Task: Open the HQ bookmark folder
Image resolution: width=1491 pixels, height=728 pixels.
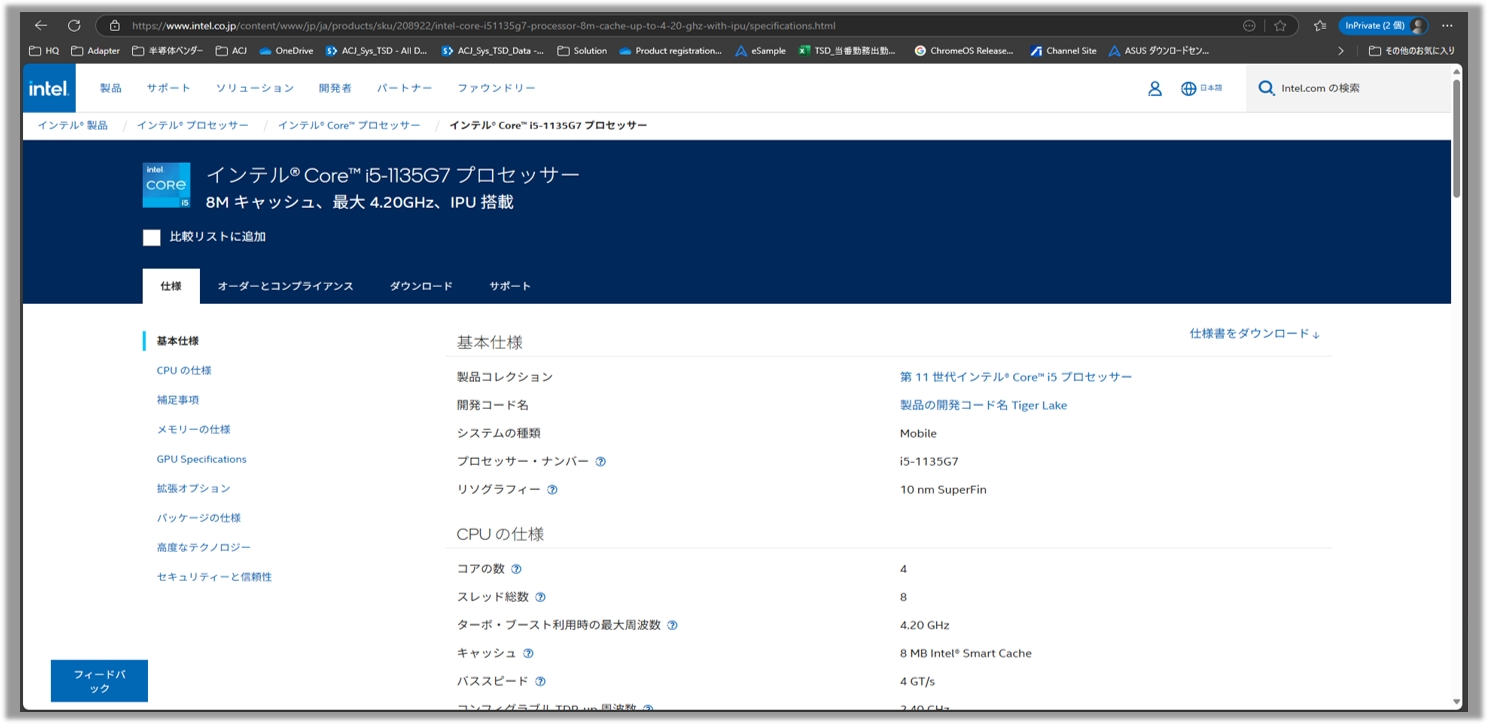Action: pyautogui.click(x=44, y=51)
